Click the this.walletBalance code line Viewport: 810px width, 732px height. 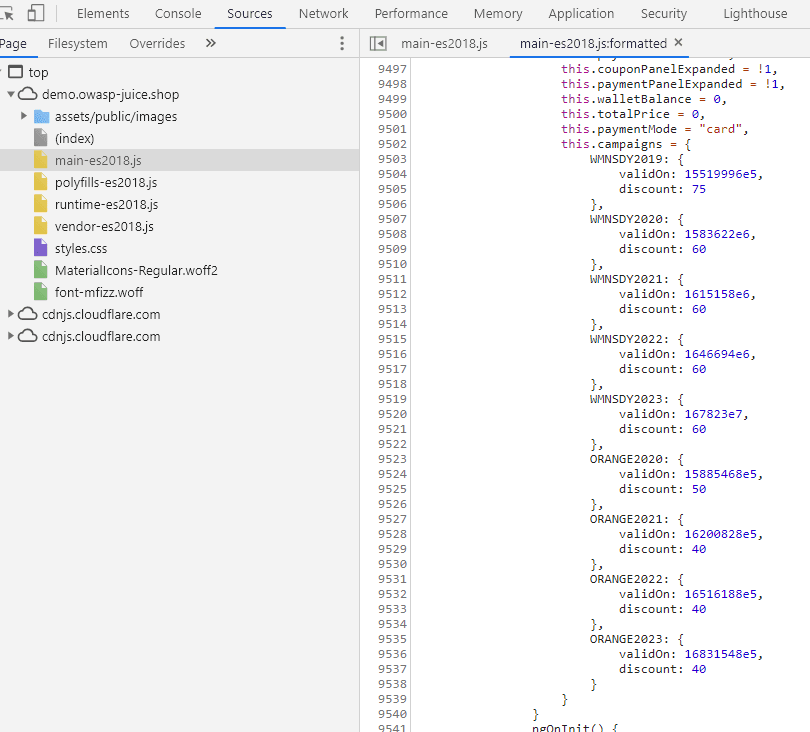644,99
